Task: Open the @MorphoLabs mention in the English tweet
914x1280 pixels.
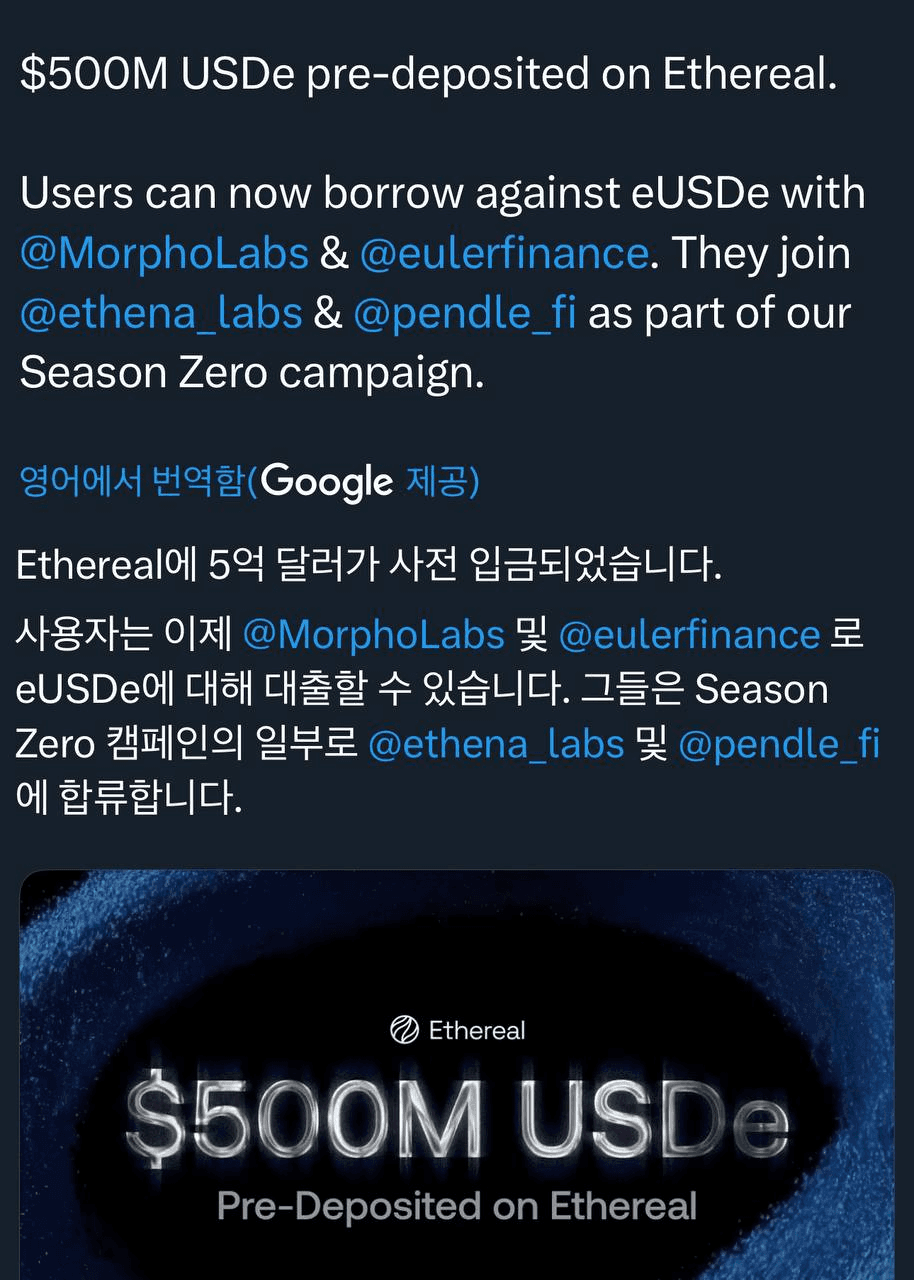Action: 164,254
